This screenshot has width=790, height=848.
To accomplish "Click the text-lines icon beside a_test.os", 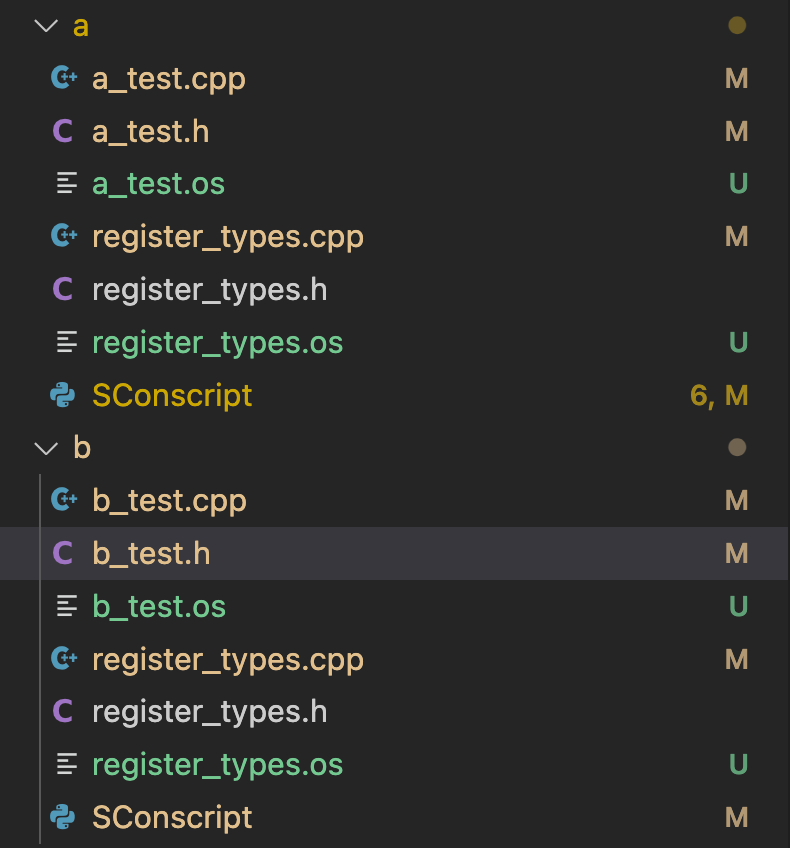I will [x=66, y=184].
